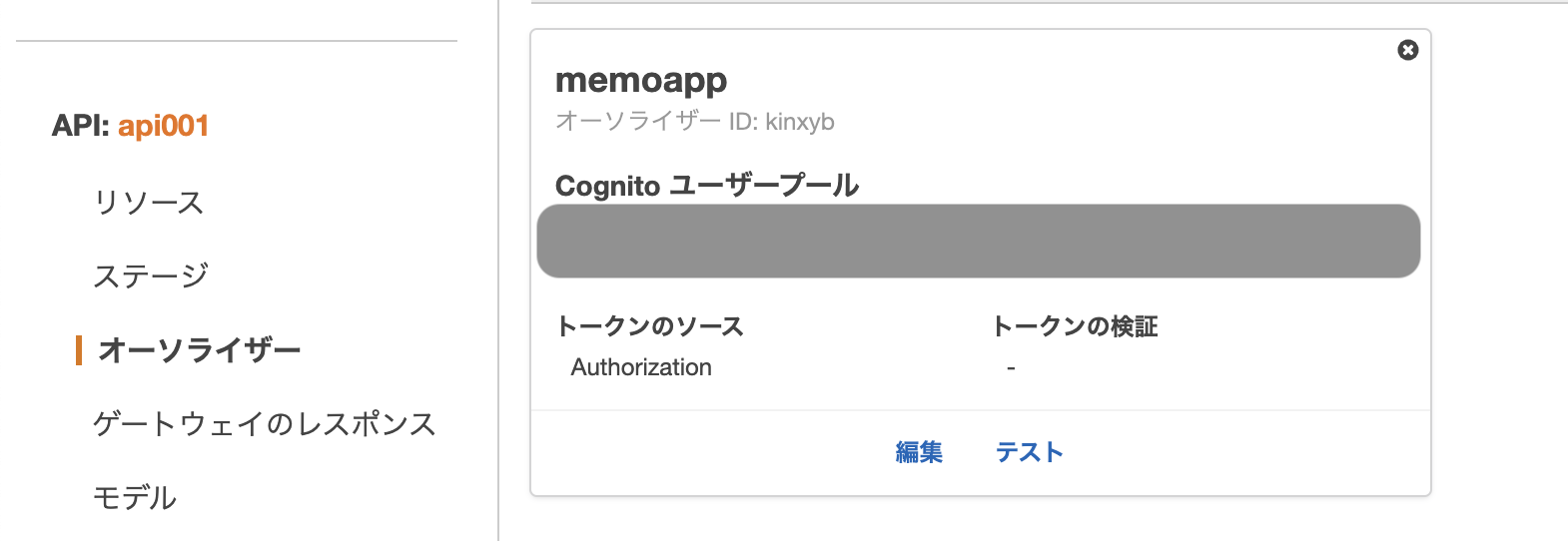Click the トークンのソース label
The height and width of the screenshot is (541, 1568).
point(650,326)
